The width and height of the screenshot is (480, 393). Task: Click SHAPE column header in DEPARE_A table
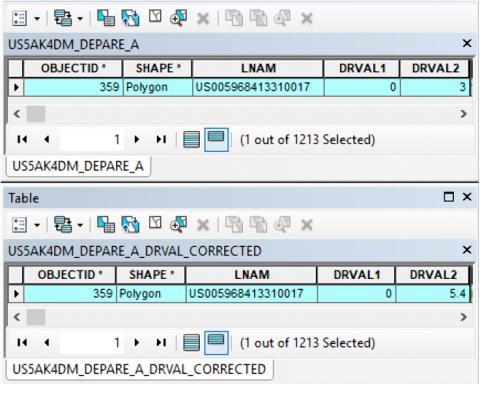158,69
